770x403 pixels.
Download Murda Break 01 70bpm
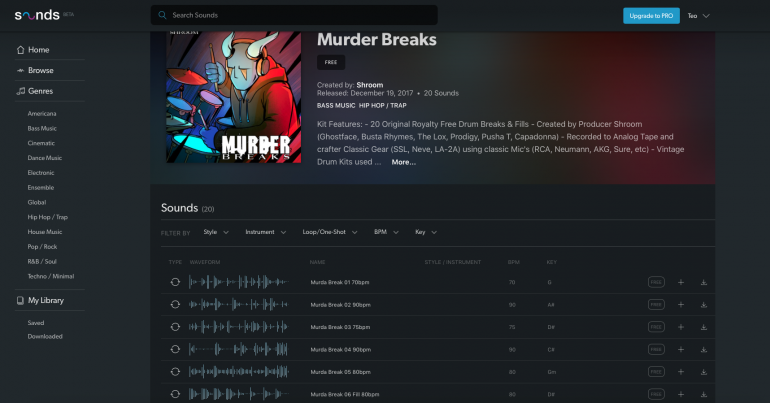coord(704,282)
